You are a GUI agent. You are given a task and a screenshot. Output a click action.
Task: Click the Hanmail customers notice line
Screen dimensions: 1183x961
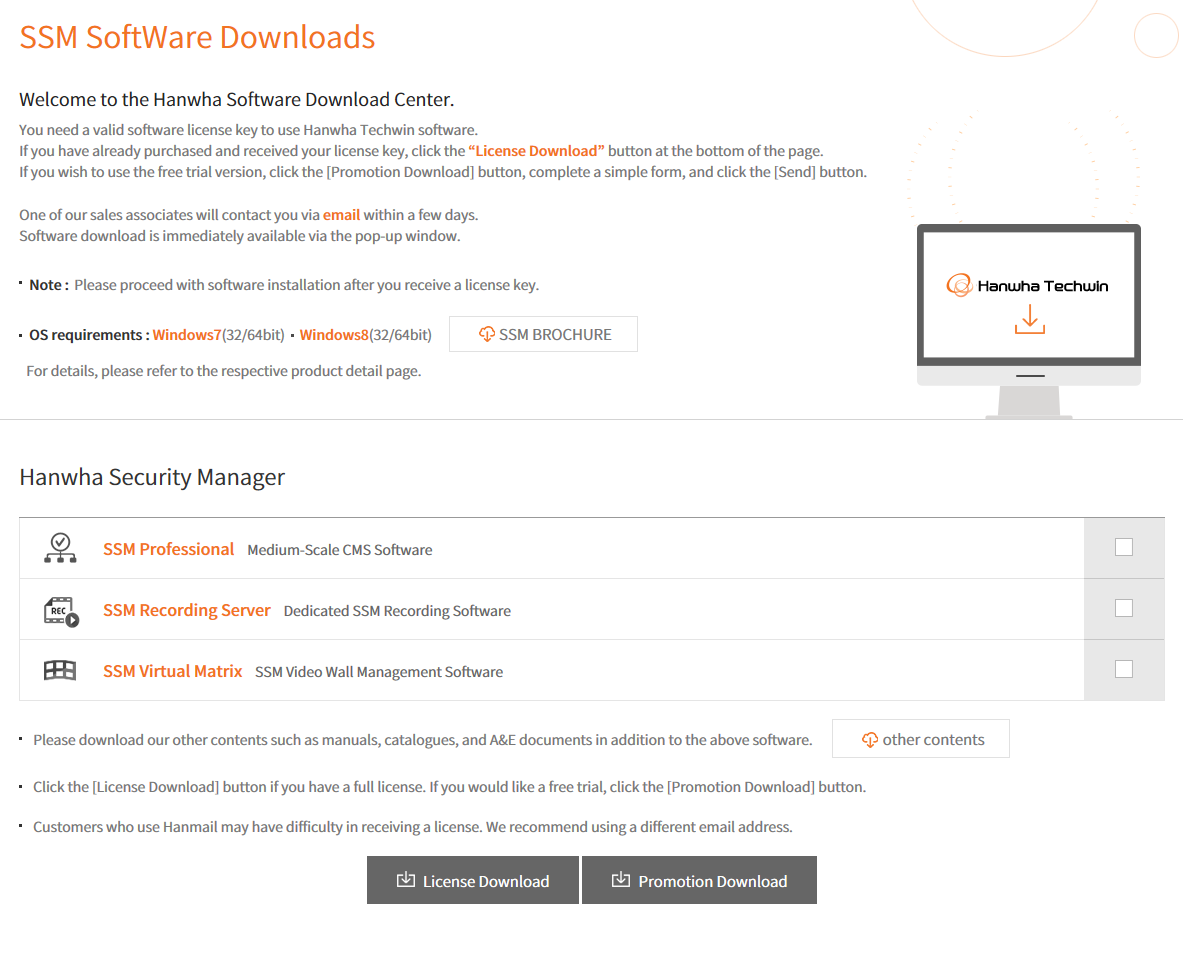tap(412, 827)
